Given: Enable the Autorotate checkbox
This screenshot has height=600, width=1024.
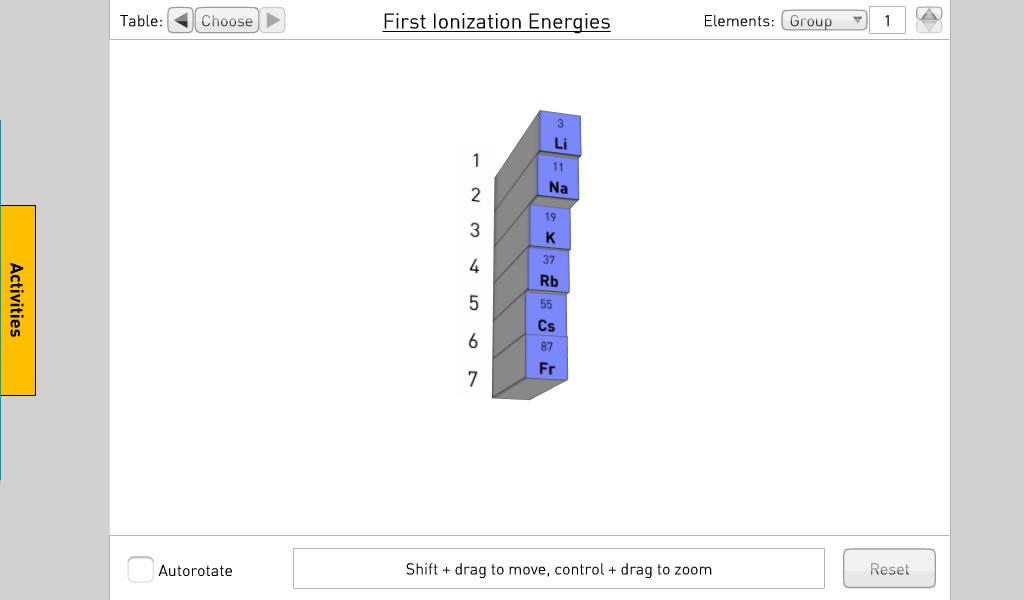Looking at the screenshot, I should (x=141, y=570).
